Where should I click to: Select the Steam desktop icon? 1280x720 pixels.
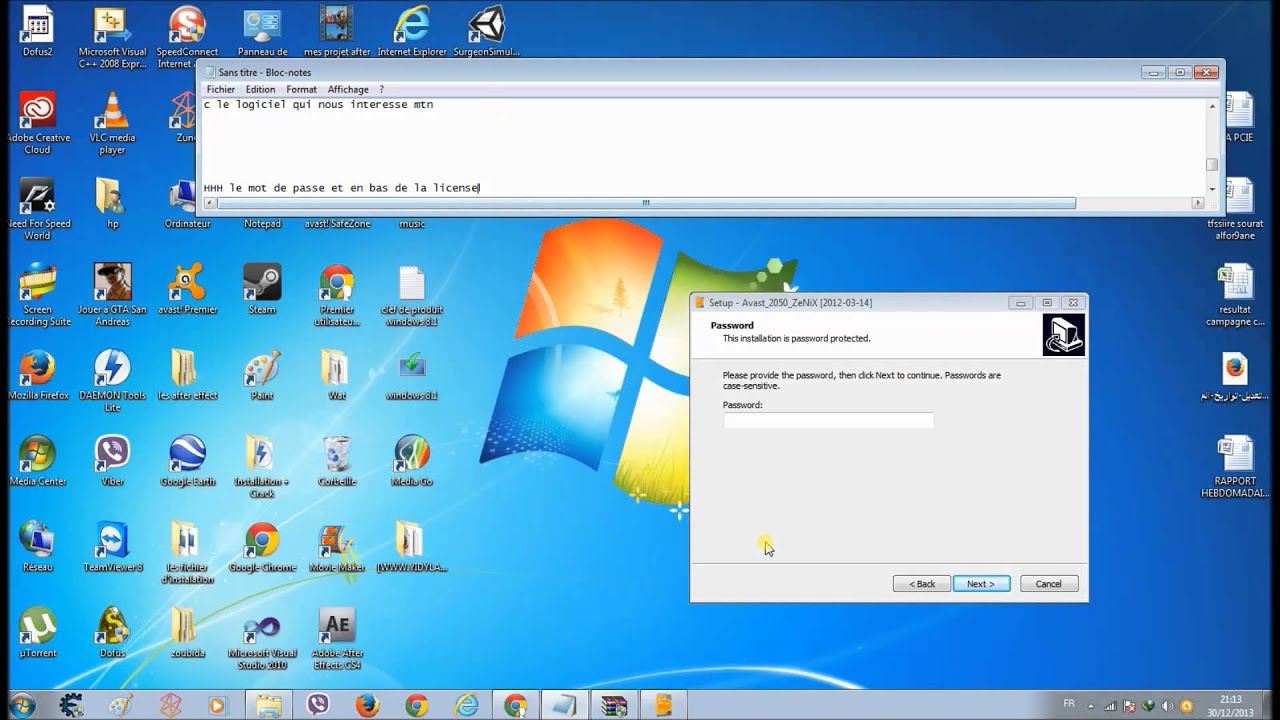coord(262,289)
